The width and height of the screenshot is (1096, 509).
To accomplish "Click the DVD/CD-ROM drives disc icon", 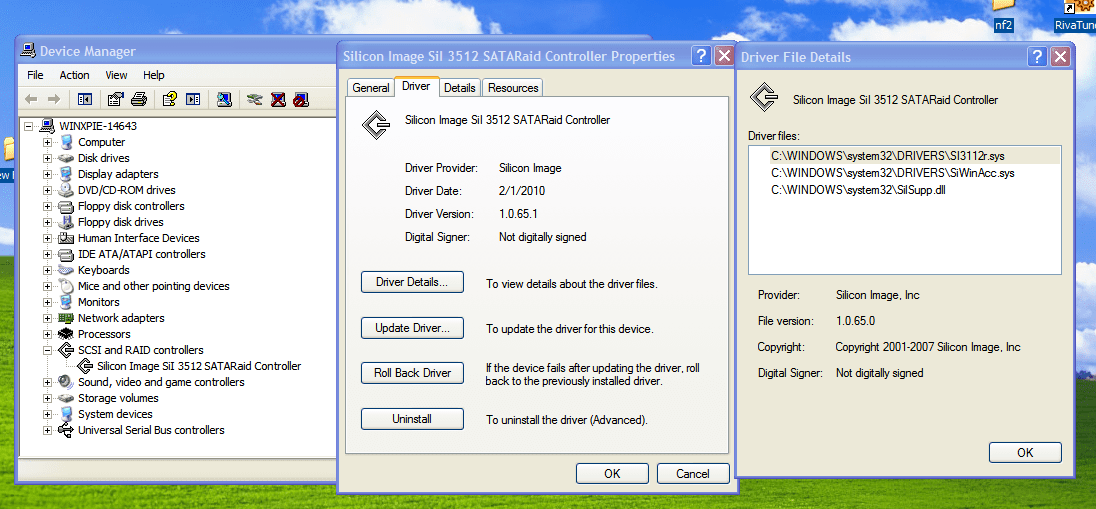I will click(66, 190).
